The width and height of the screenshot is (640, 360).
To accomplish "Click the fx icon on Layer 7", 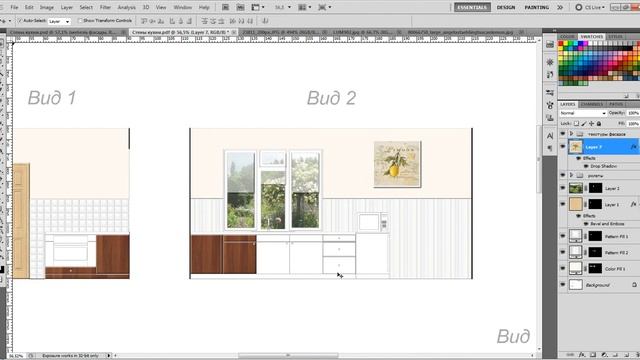I will 633,147.
